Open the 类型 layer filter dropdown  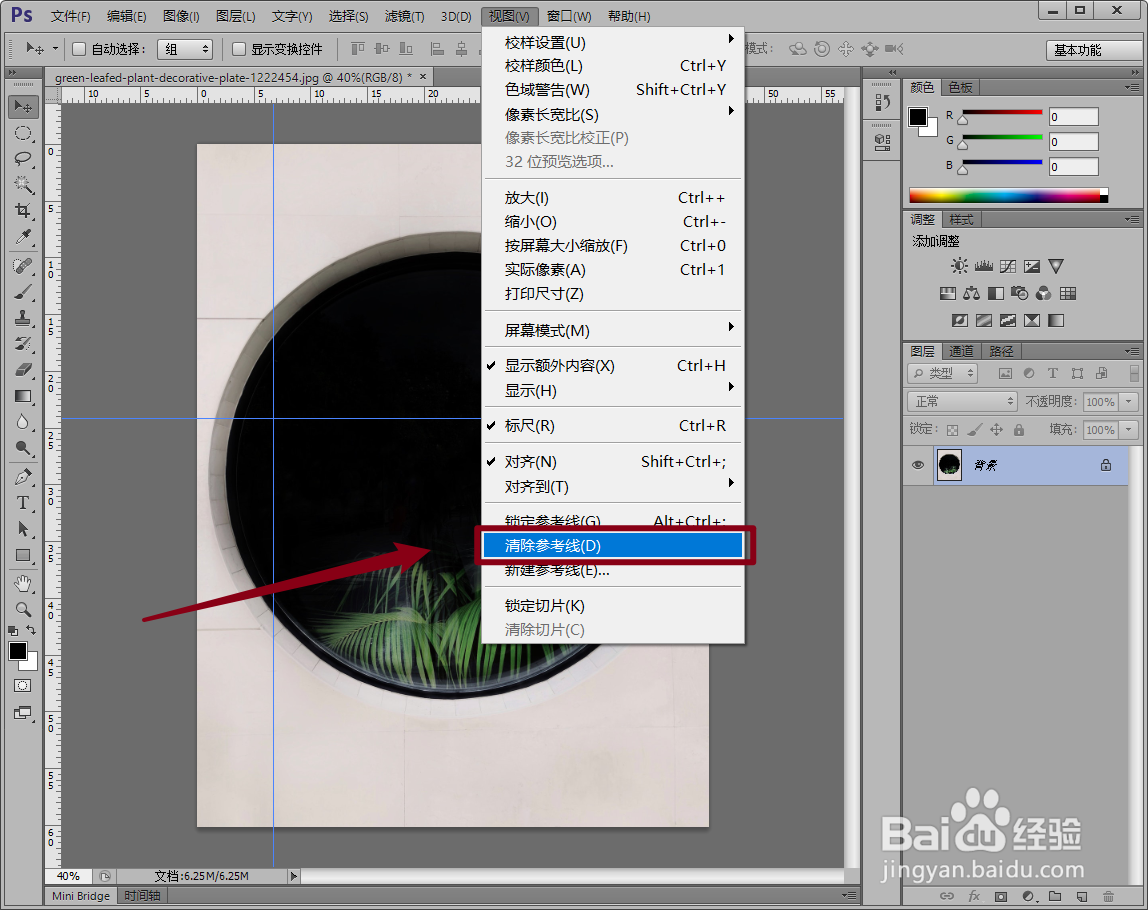point(941,372)
